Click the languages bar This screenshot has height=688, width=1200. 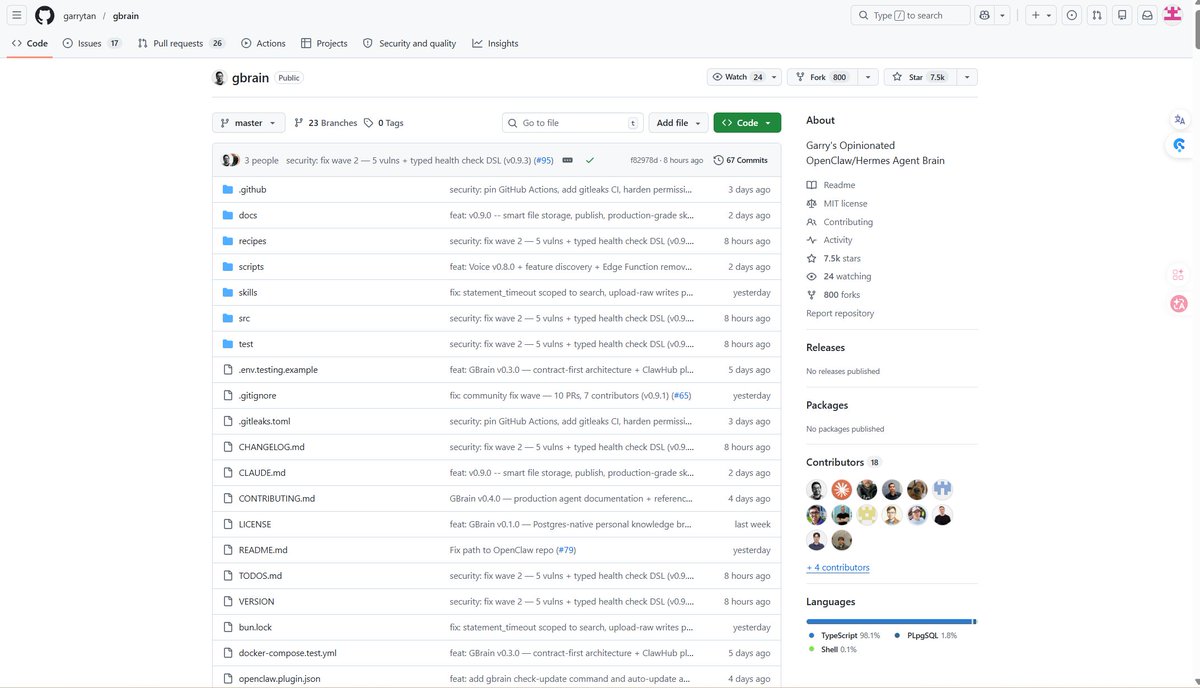[891, 622]
